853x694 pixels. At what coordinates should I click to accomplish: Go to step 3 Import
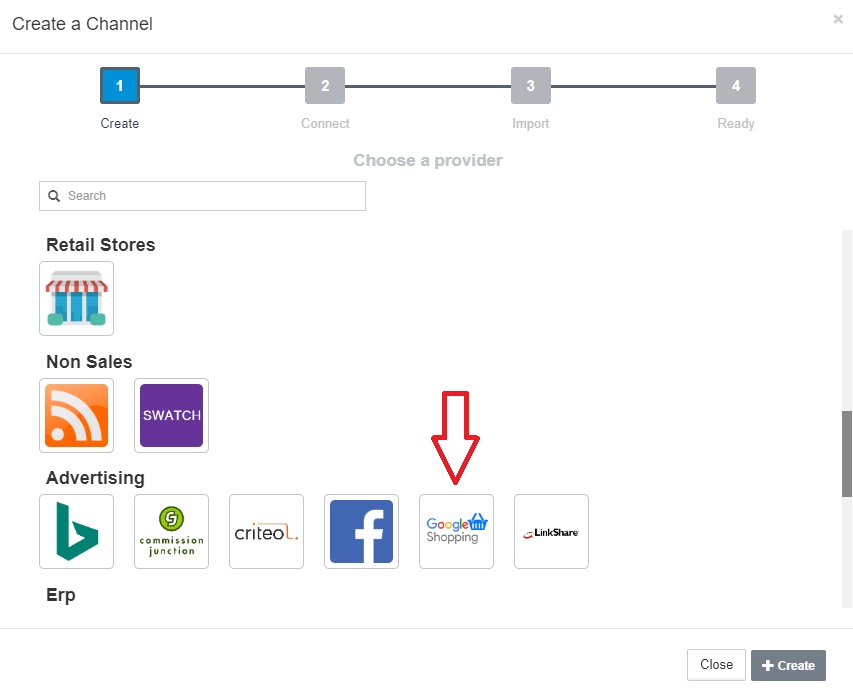tap(530, 86)
